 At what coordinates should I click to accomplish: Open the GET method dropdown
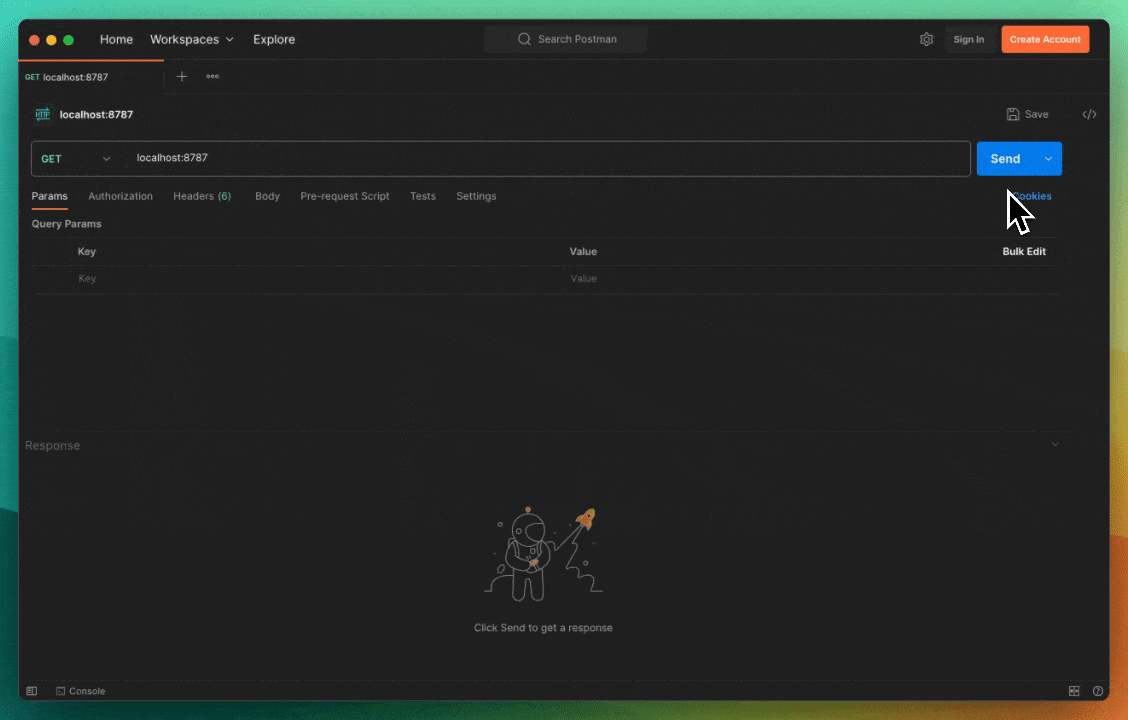[76, 159]
